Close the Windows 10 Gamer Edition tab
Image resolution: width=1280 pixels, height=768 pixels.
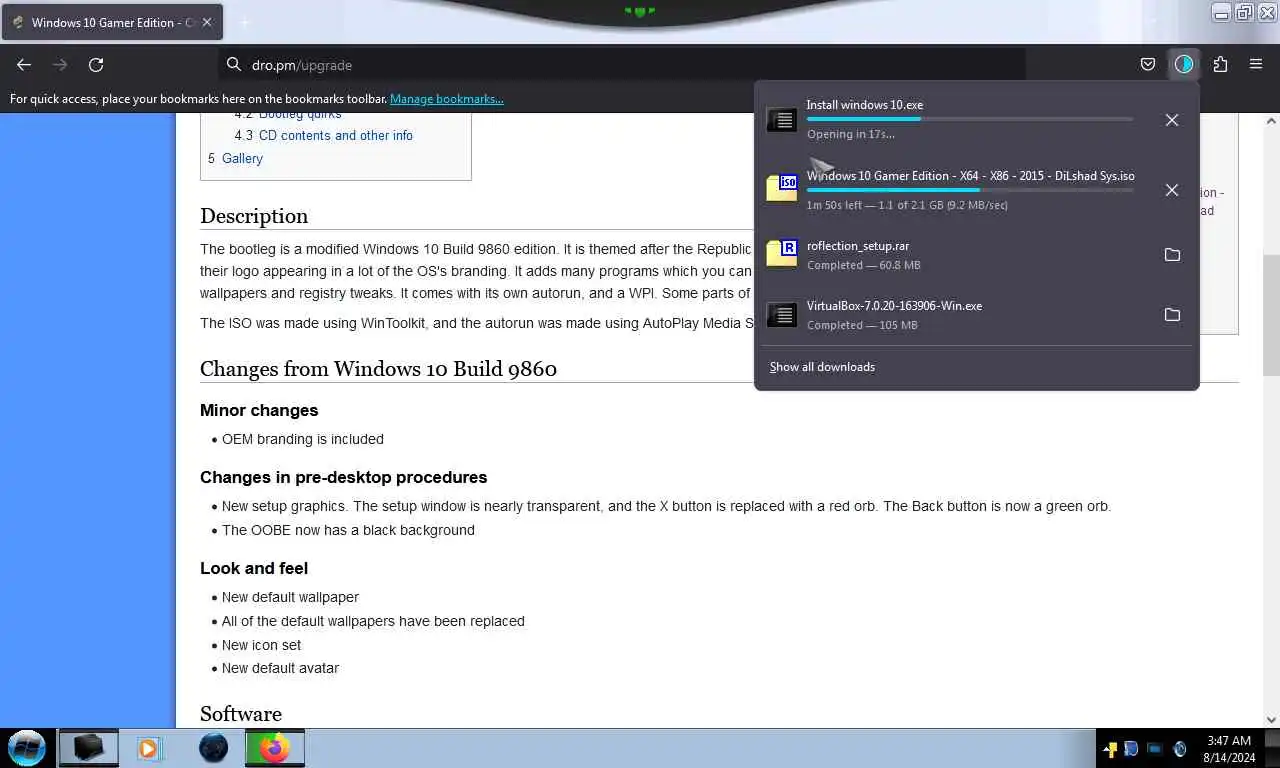click(207, 22)
